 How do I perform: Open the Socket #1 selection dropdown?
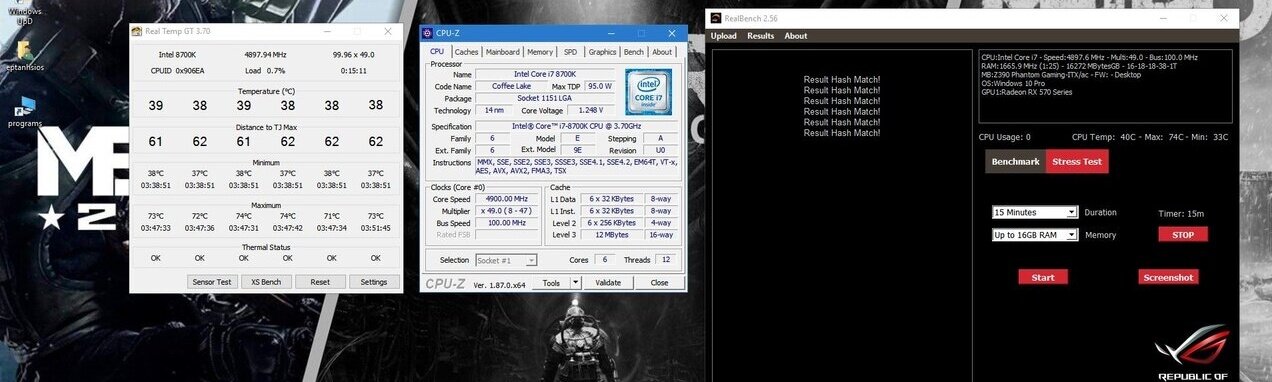[x=505, y=260]
